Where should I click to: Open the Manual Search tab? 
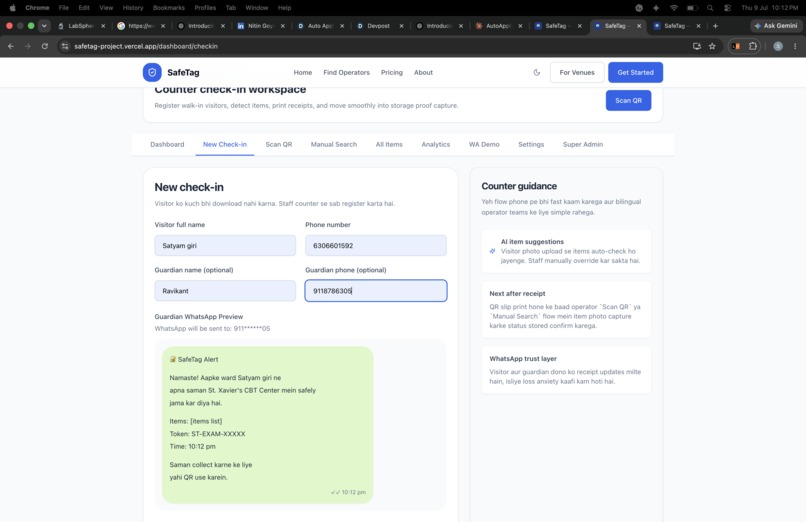[x=334, y=144]
